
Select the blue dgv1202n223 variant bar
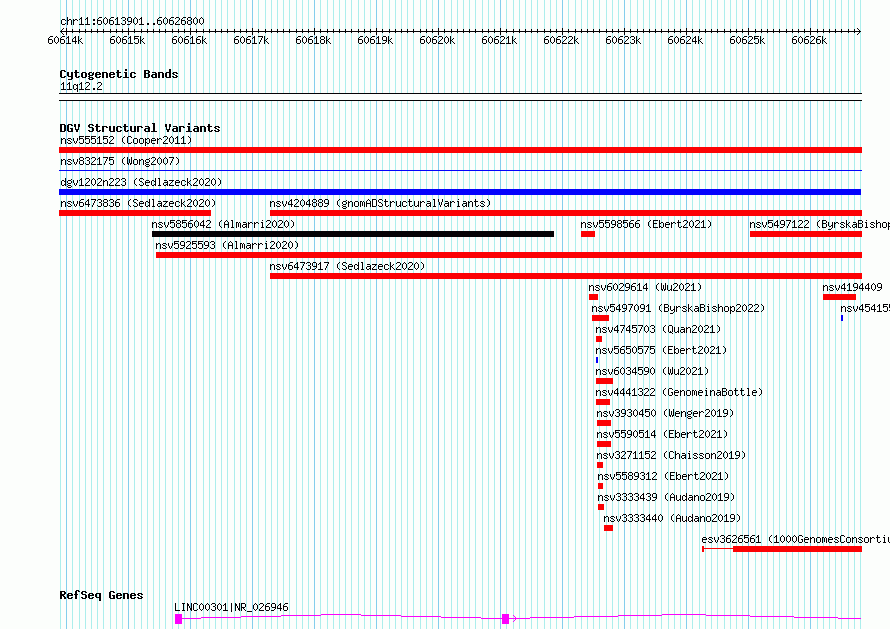pos(460,192)
